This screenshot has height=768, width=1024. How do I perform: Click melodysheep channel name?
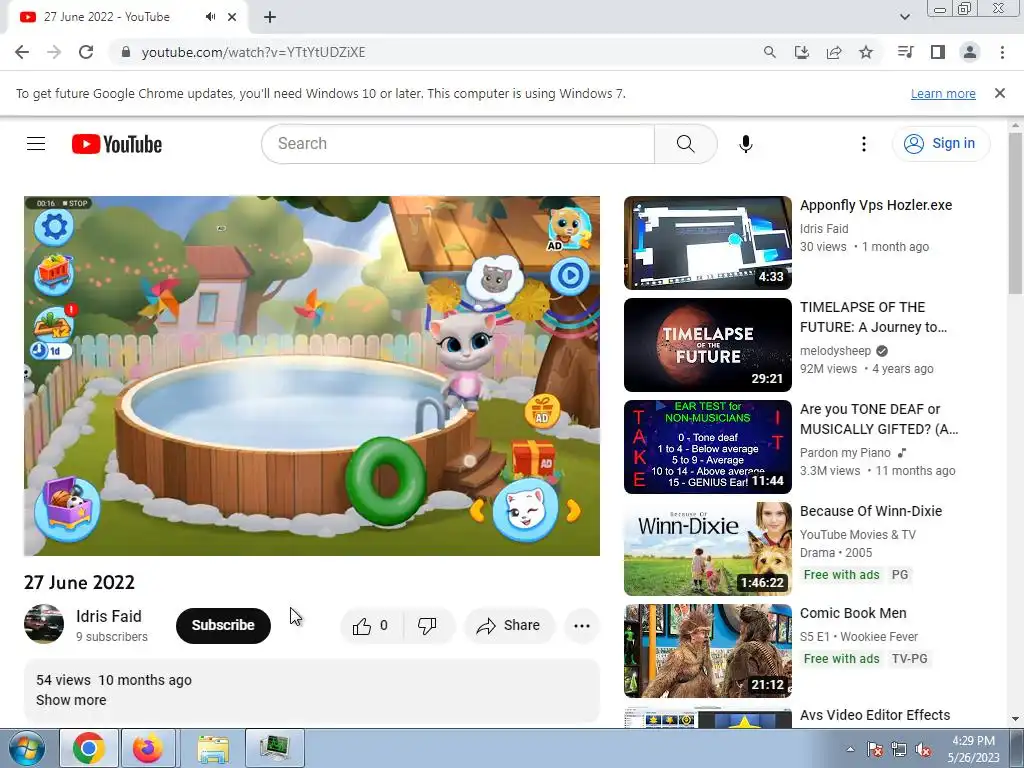[835, 351]
